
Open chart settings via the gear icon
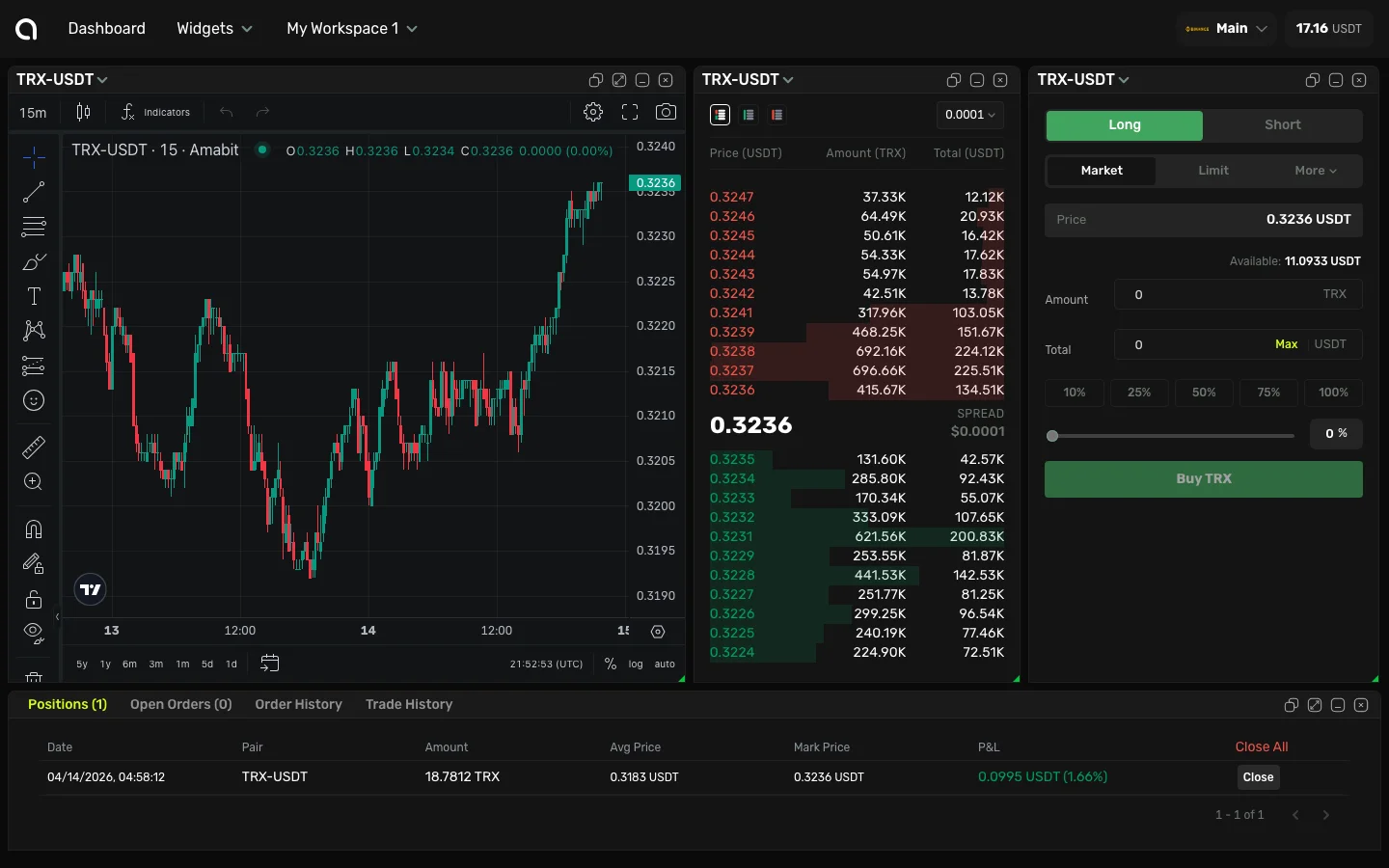click(x=592, y=112)
